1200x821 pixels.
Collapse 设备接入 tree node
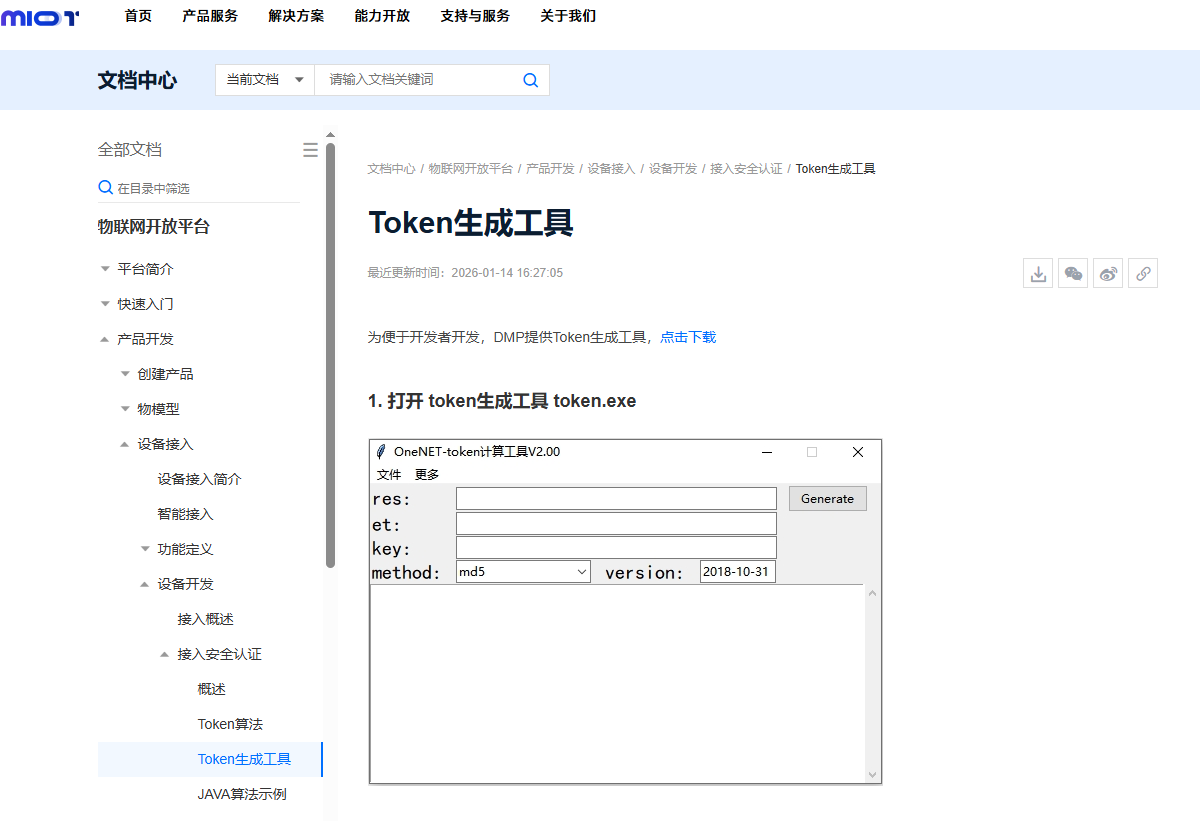125,444
